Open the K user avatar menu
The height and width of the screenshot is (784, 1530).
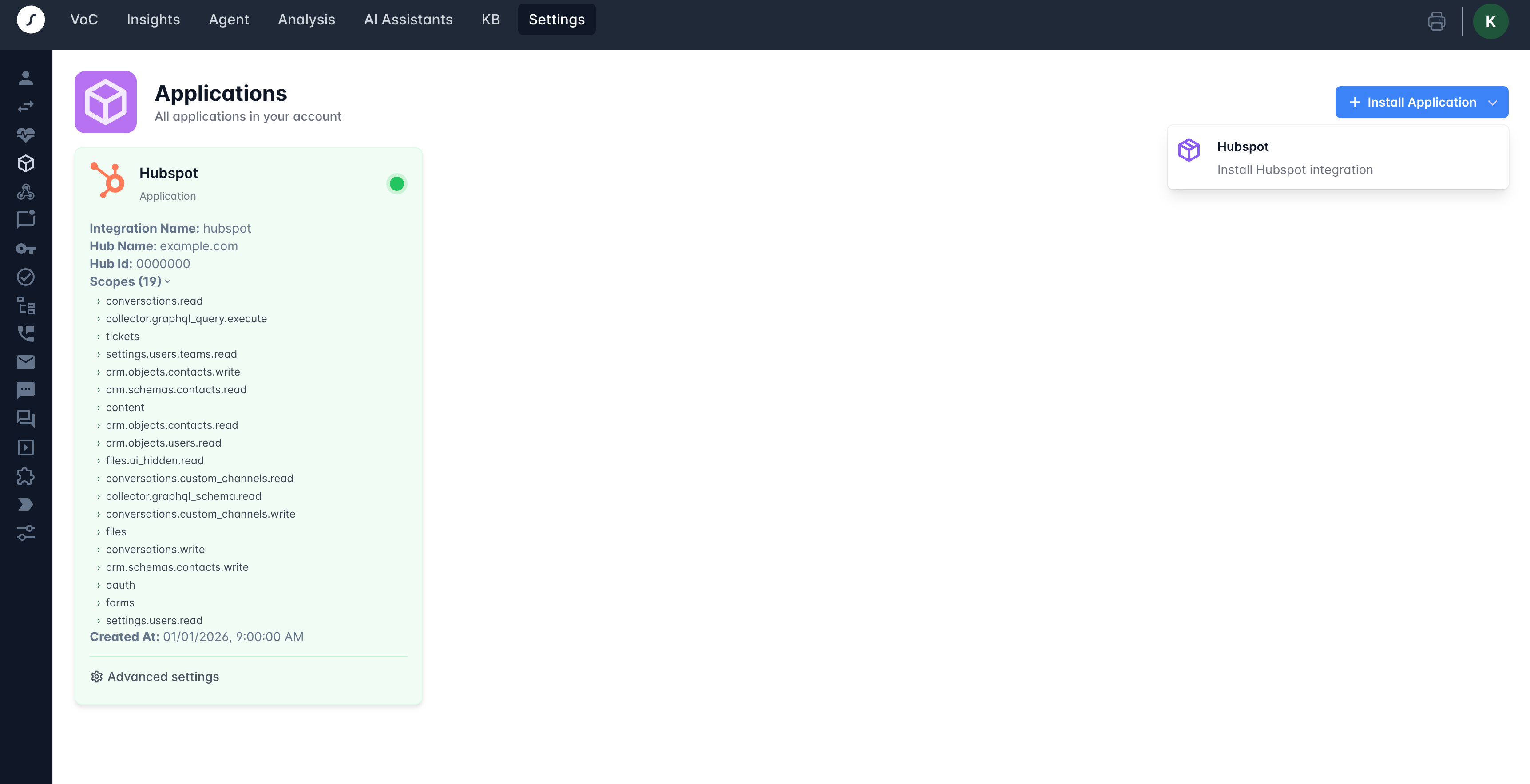click(1490, 21)
